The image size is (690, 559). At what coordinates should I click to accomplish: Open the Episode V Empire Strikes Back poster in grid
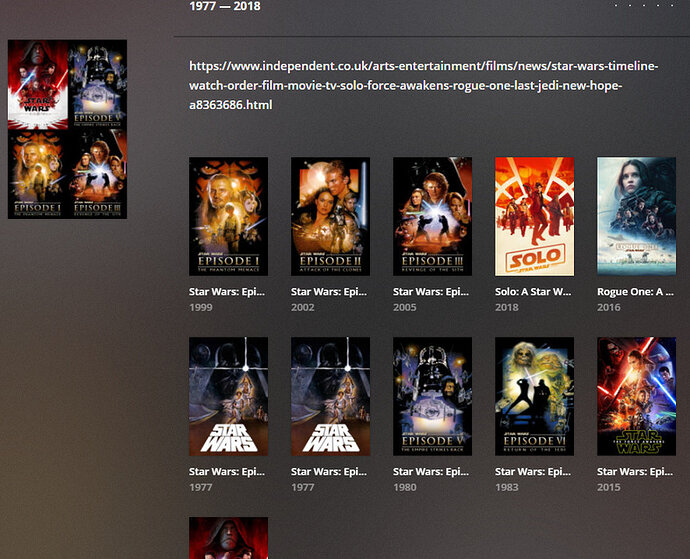tap(433, 397)
